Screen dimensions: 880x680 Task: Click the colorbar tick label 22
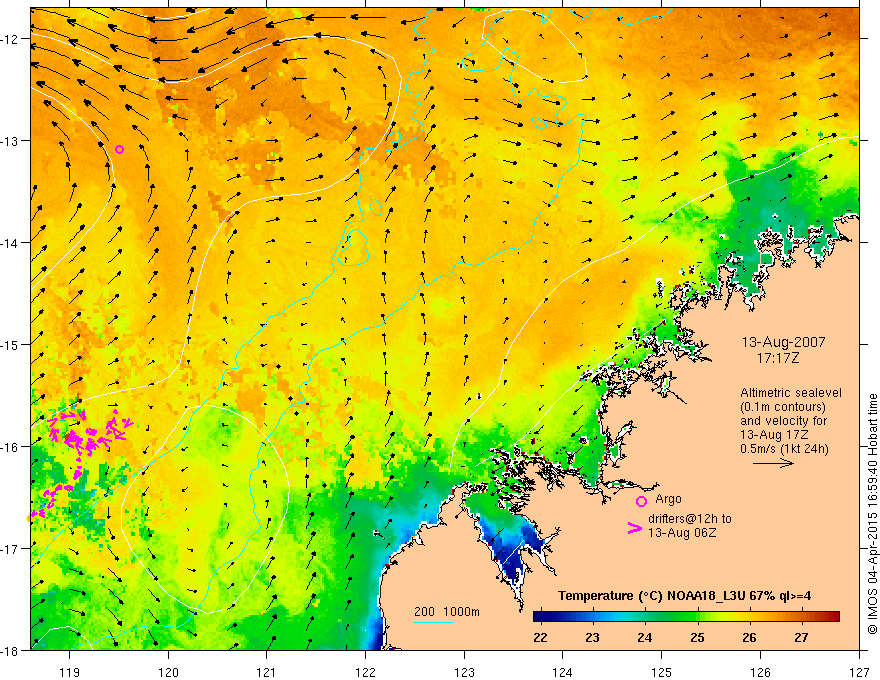[x=540, y=637]
